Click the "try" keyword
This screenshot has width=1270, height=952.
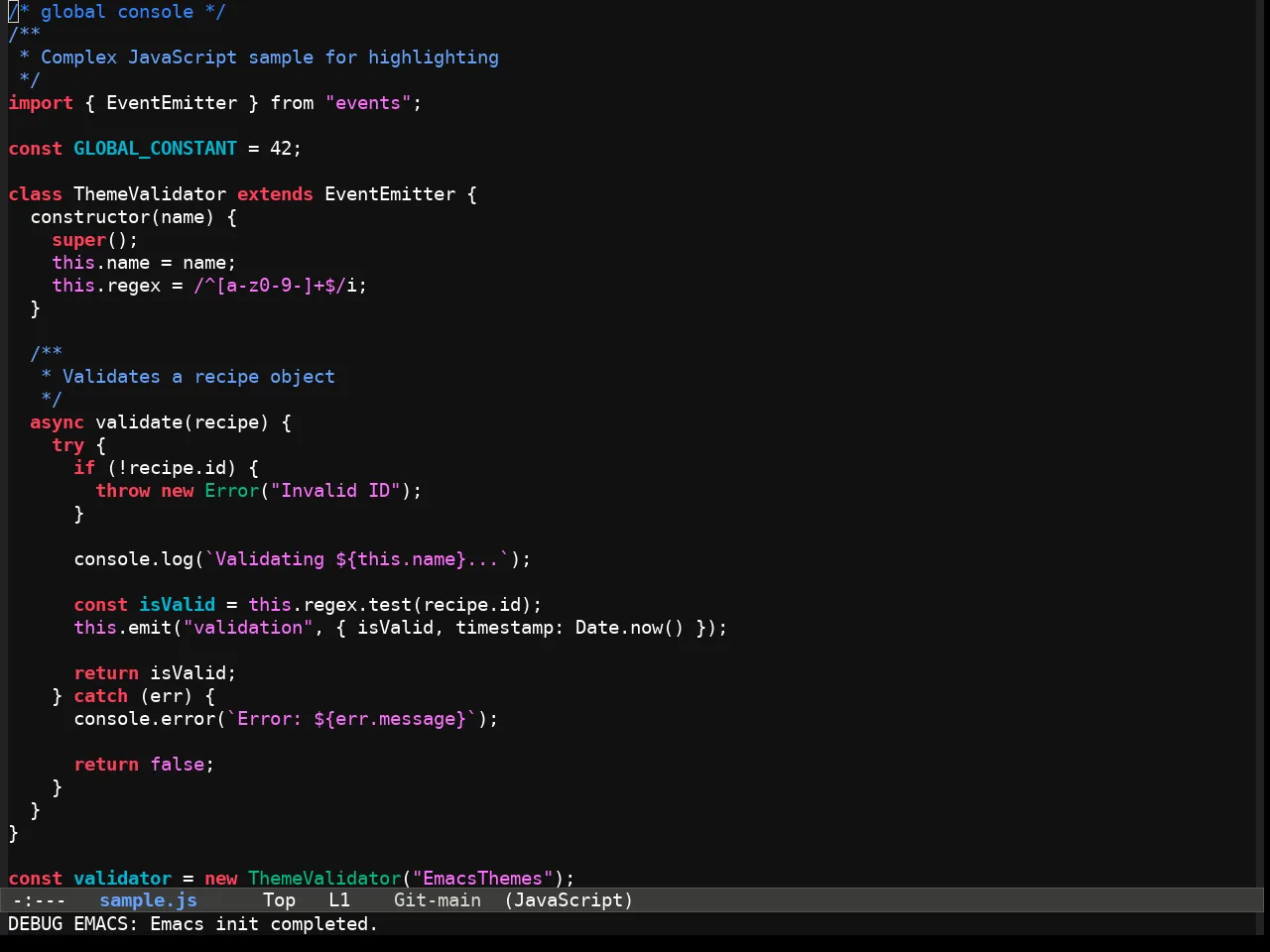pyautogui.click(x=68, y=445)
